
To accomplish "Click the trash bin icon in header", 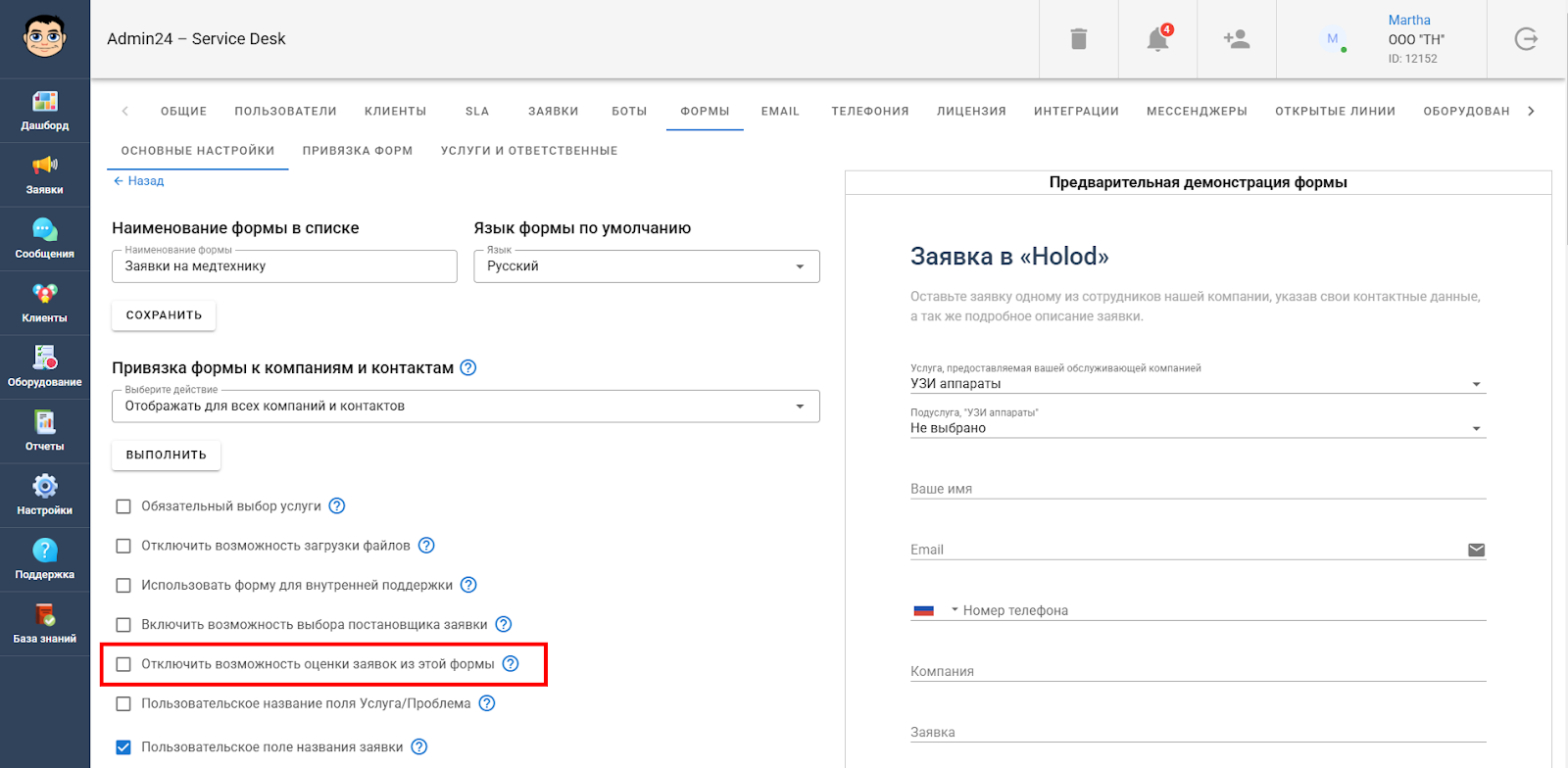I will coord(1078,39).
